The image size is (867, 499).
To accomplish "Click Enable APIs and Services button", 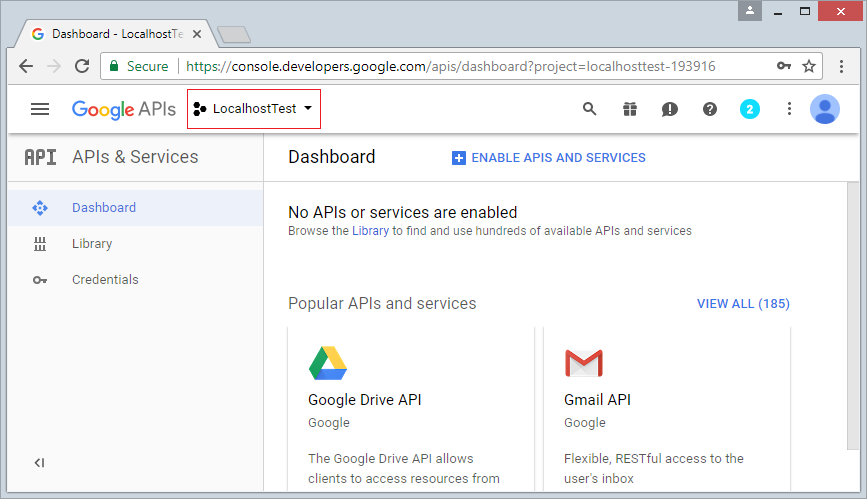I will point(549,158).
